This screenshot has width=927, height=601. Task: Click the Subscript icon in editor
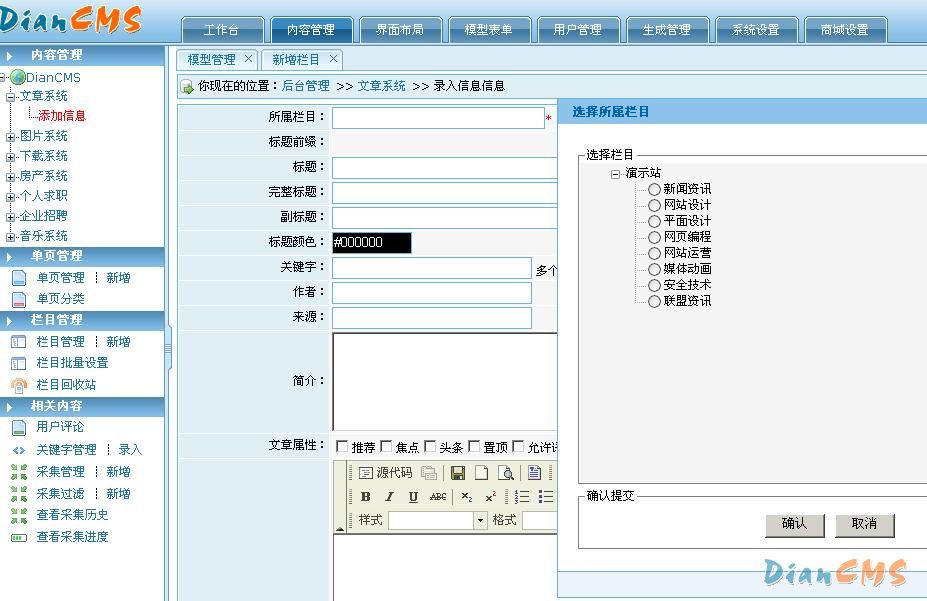click(467, 497)
